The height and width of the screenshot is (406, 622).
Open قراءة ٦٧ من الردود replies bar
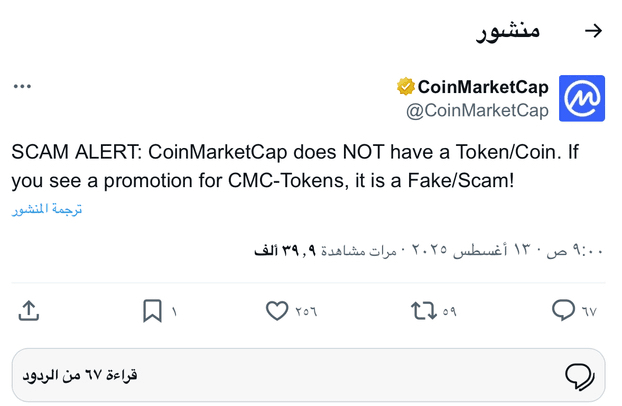[x=308, y=375]
